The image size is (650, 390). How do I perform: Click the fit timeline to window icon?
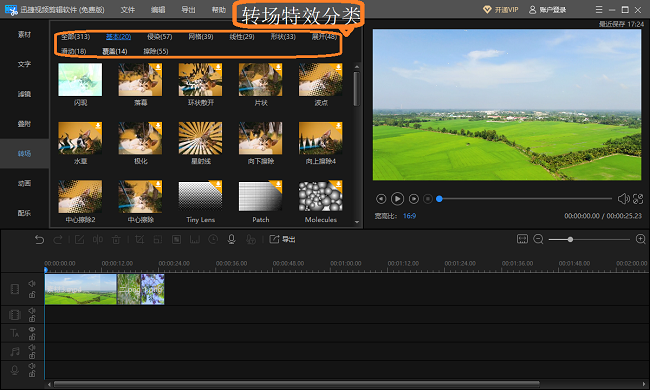click(x=522, y=239)
